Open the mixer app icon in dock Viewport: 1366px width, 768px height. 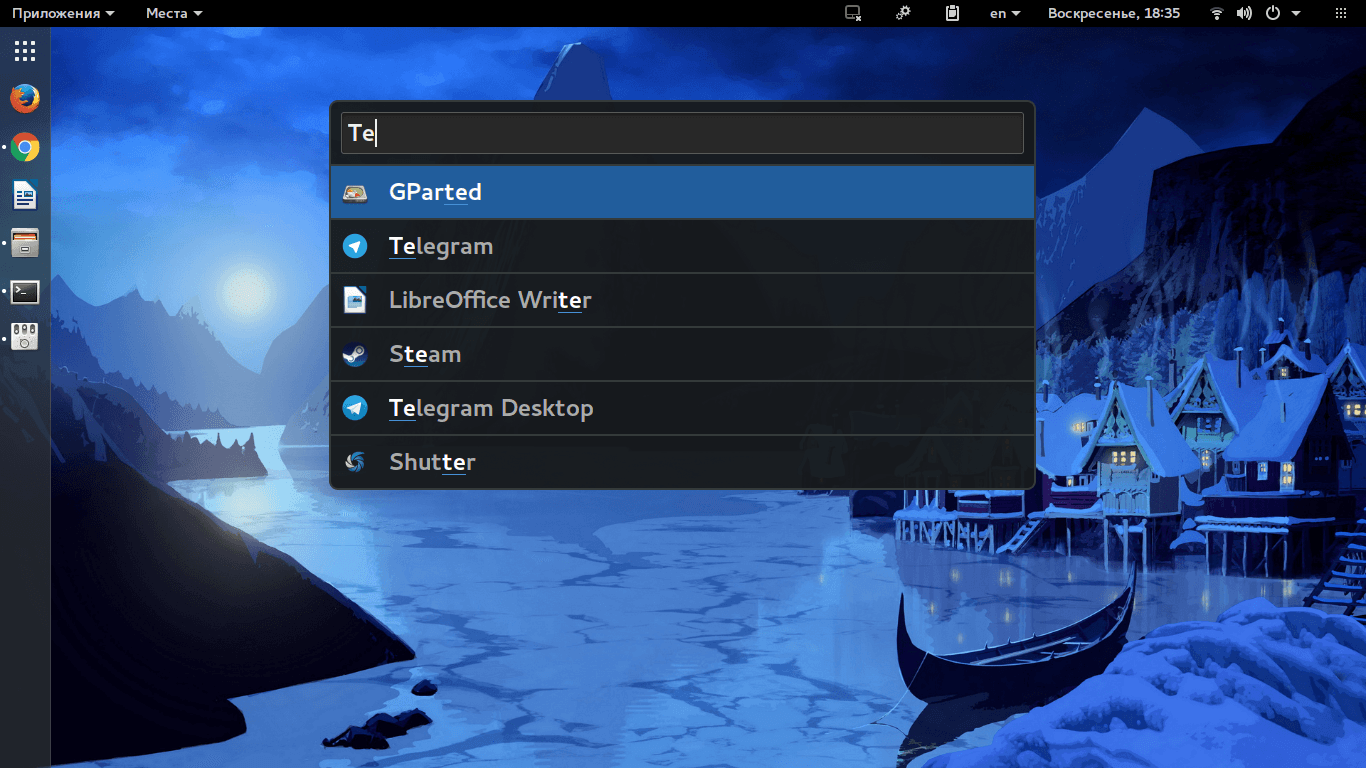pyautogui.click(x=25, y=337)
